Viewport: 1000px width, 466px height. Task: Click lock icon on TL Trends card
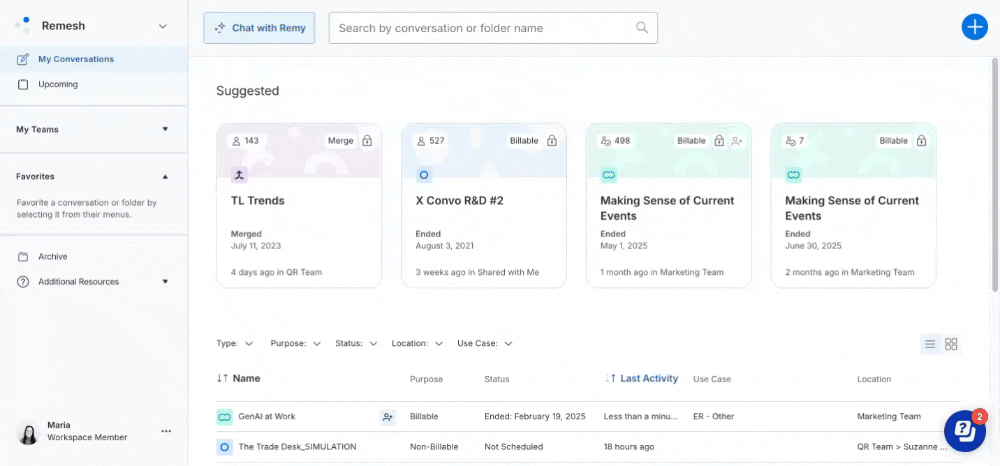pyautogui.click(x=367, y=141)
